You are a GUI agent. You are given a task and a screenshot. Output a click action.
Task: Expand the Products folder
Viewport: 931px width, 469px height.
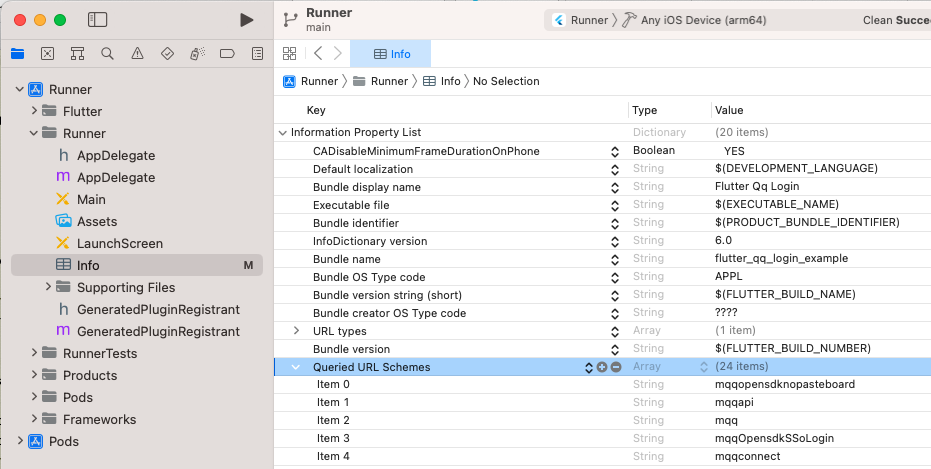click(x=34, y=375)
